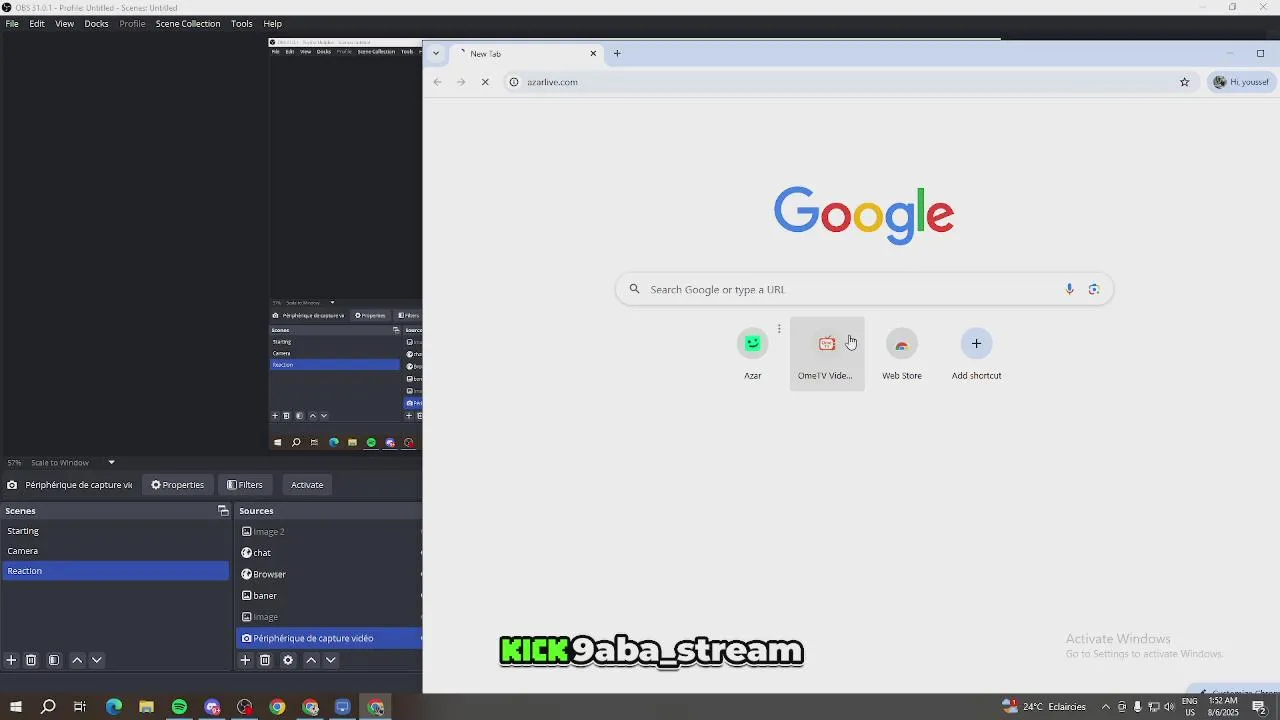Open the volume control in system tray
This screenshot has width=1280, height=720.
pyautogui.click(x=1169, y=707)
